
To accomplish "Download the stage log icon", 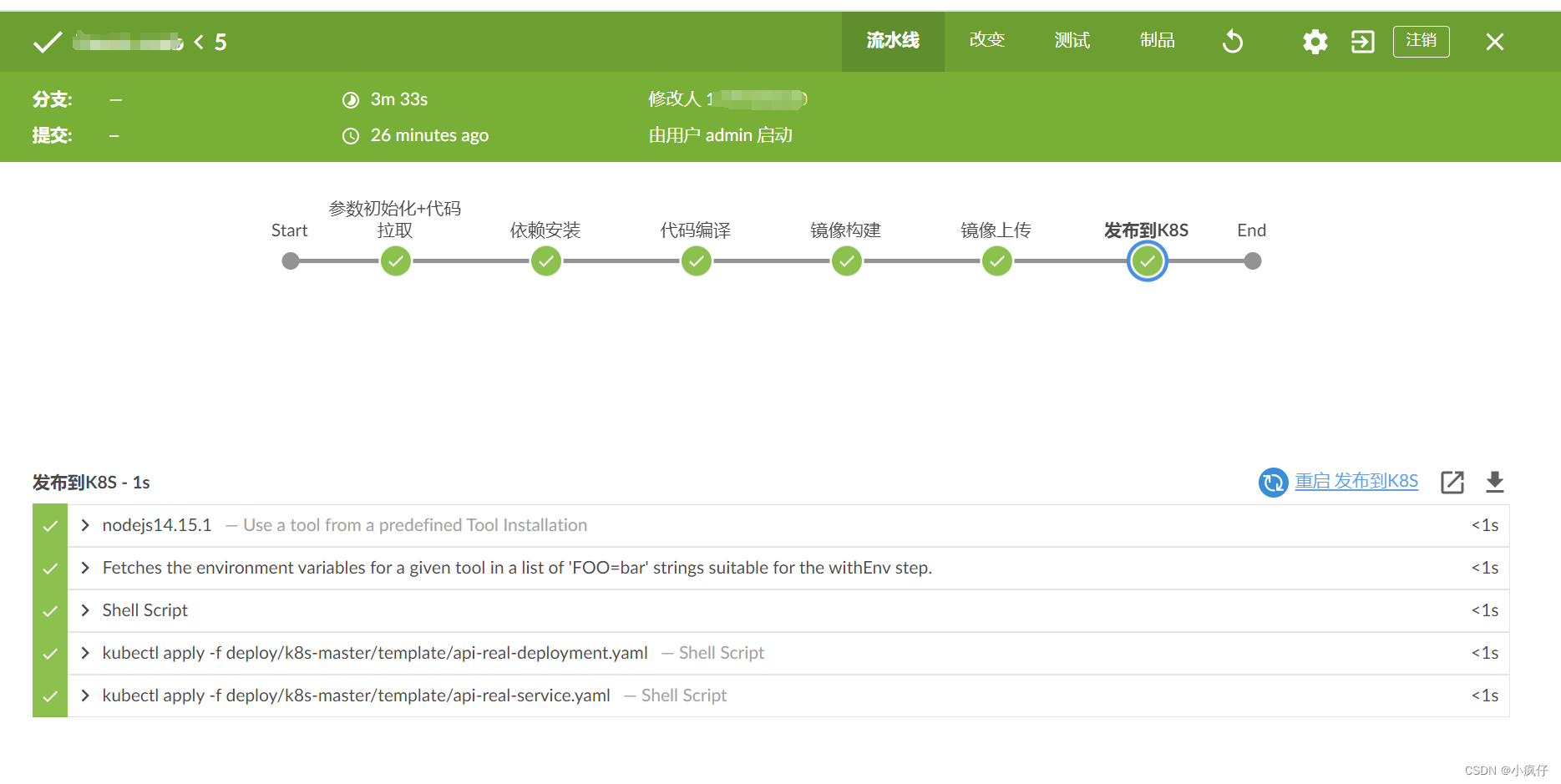I will (1495, 482).
